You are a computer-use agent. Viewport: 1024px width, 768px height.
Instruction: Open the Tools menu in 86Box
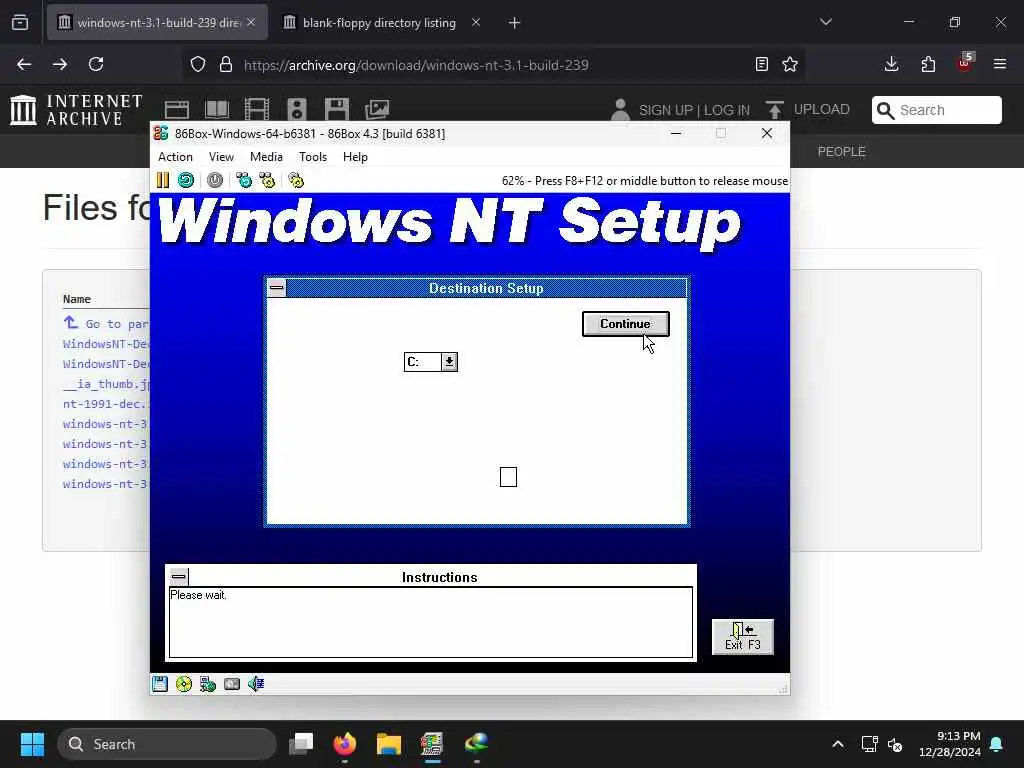(313, 157)
